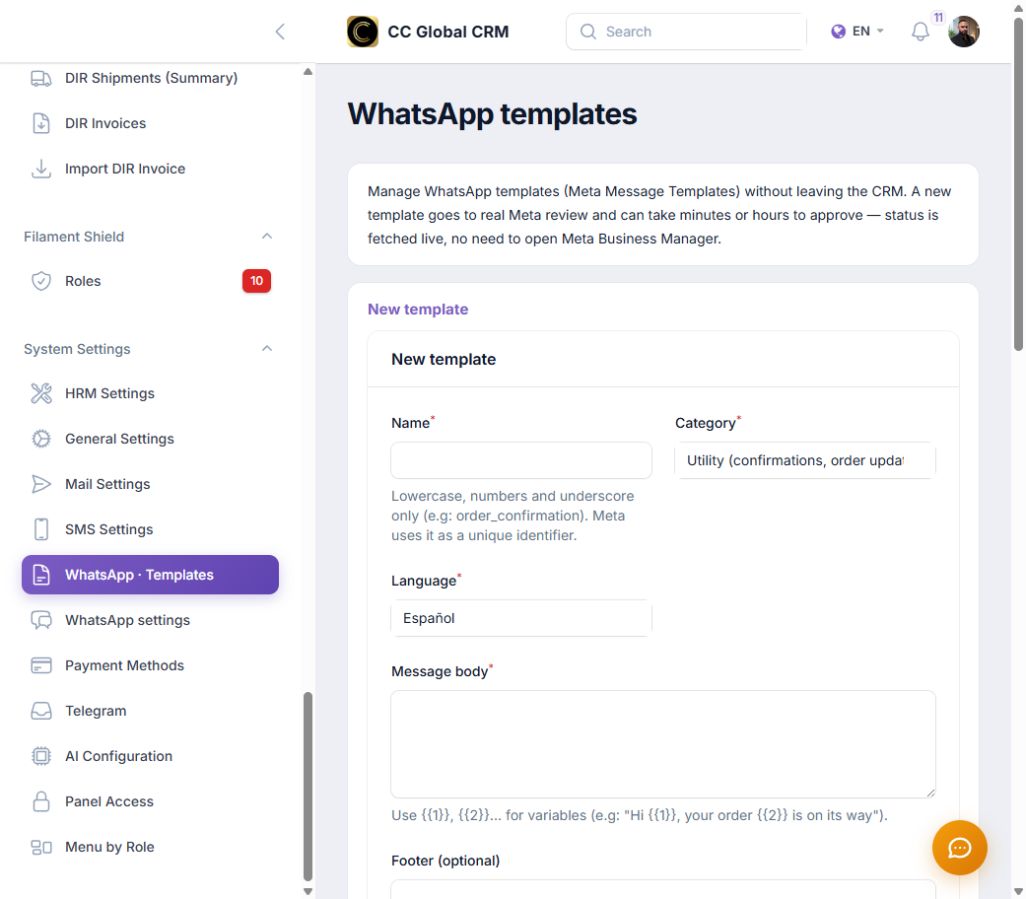Click the General Settings gear icon
1026x899 pixels.
(41, 439)
